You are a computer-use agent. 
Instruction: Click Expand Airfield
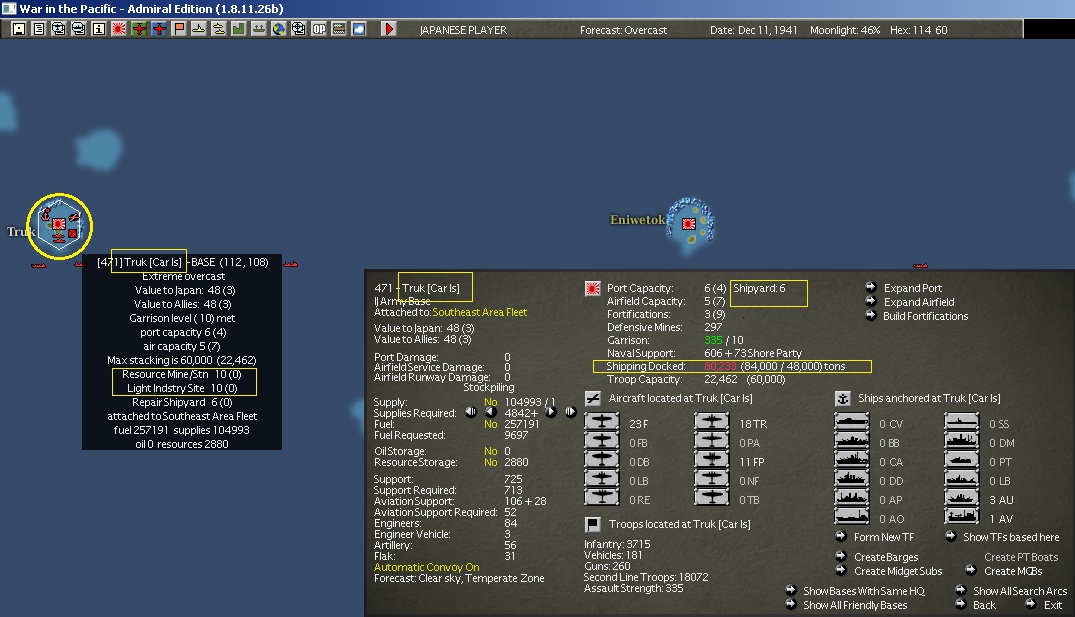(x=919, y=302)
